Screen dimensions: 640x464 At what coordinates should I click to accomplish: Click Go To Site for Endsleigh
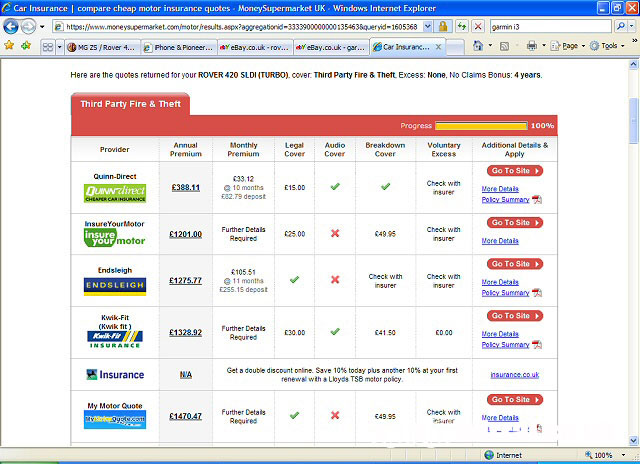click(x=515, y=264)
